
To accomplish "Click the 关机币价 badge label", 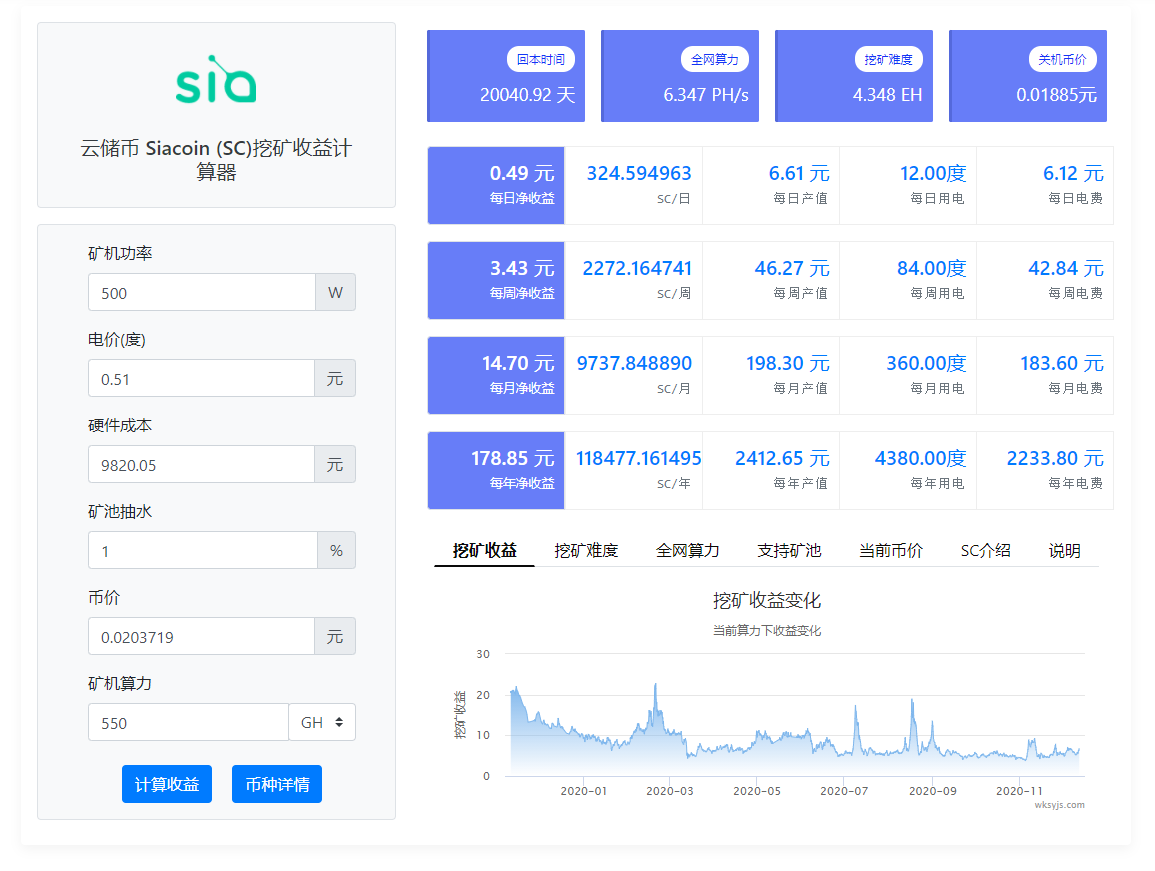I will 1062,60.
